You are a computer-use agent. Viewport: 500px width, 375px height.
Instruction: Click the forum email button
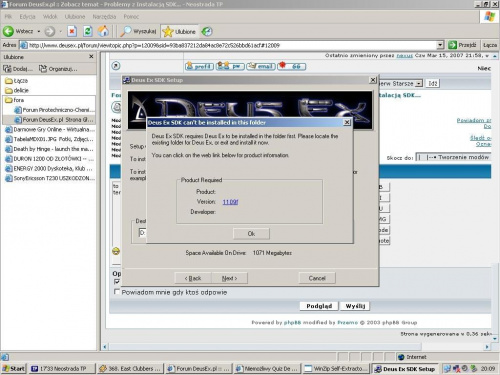point(261,66)
